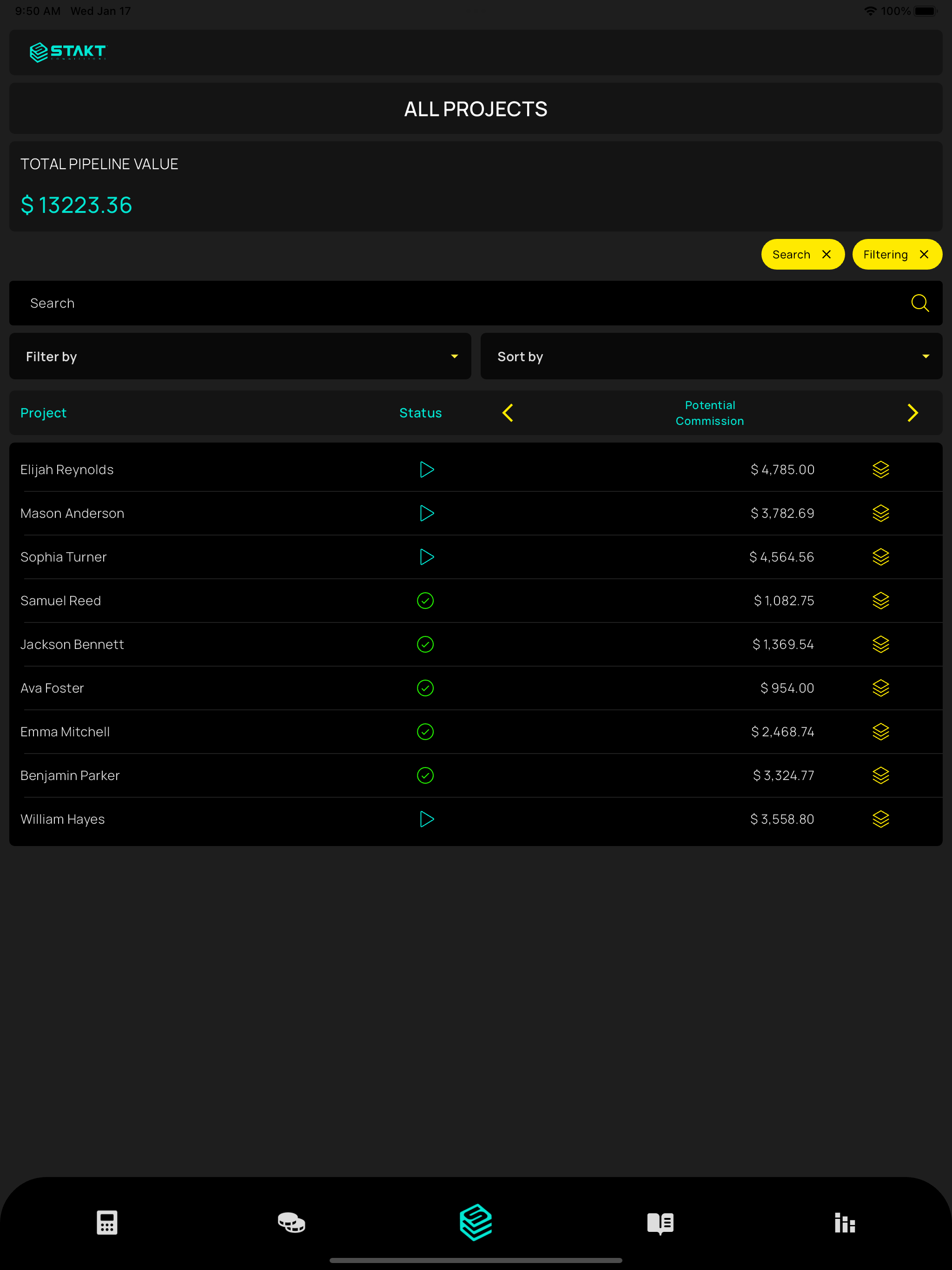Open layers icon for Samuel Reed

(x=881, y=601)
